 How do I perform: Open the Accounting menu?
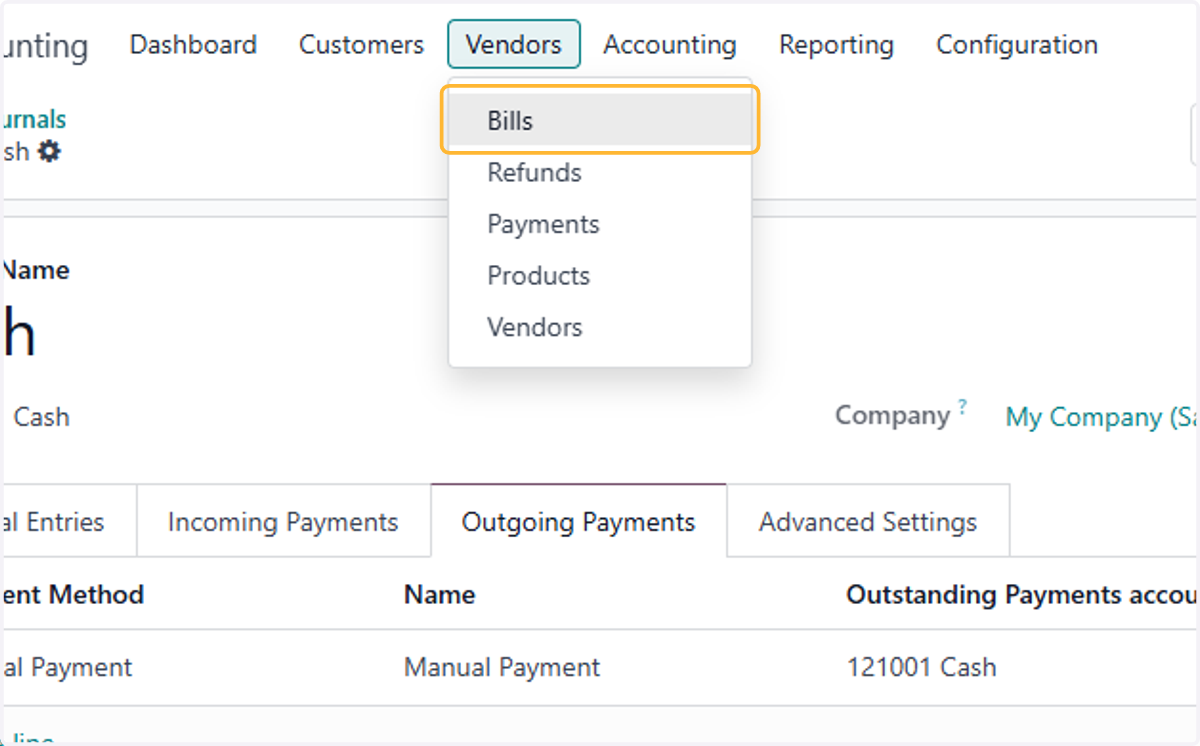tap(670, 45)
